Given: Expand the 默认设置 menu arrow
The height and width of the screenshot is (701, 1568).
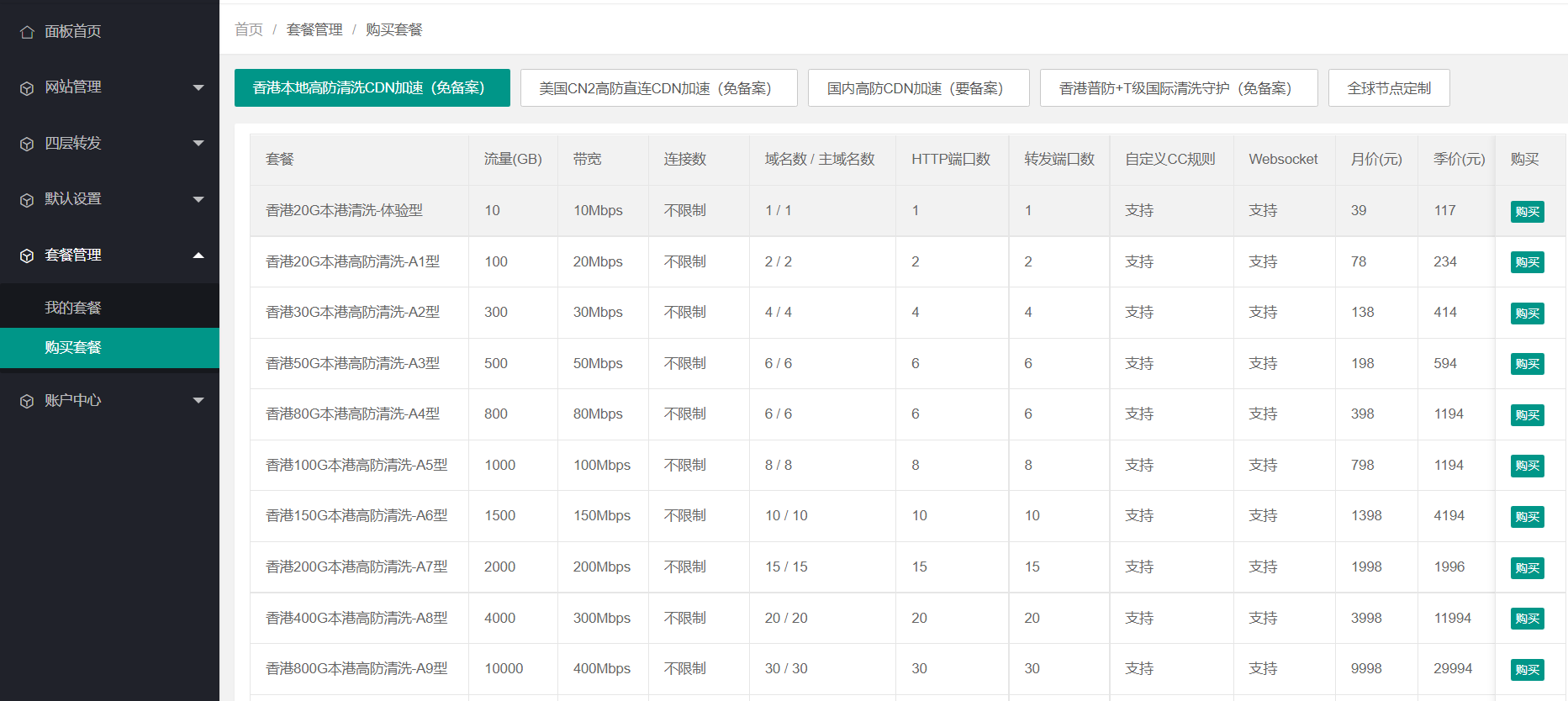Looking at the screenshot, I should click(x=198, y=199).
